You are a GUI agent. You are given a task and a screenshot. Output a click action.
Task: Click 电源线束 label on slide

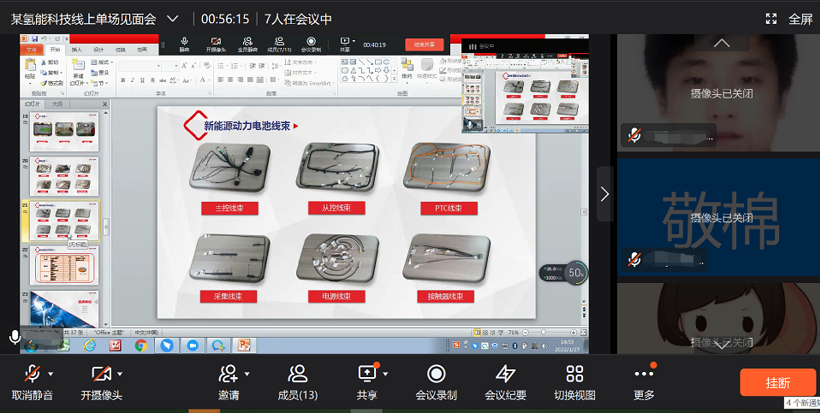337,296
